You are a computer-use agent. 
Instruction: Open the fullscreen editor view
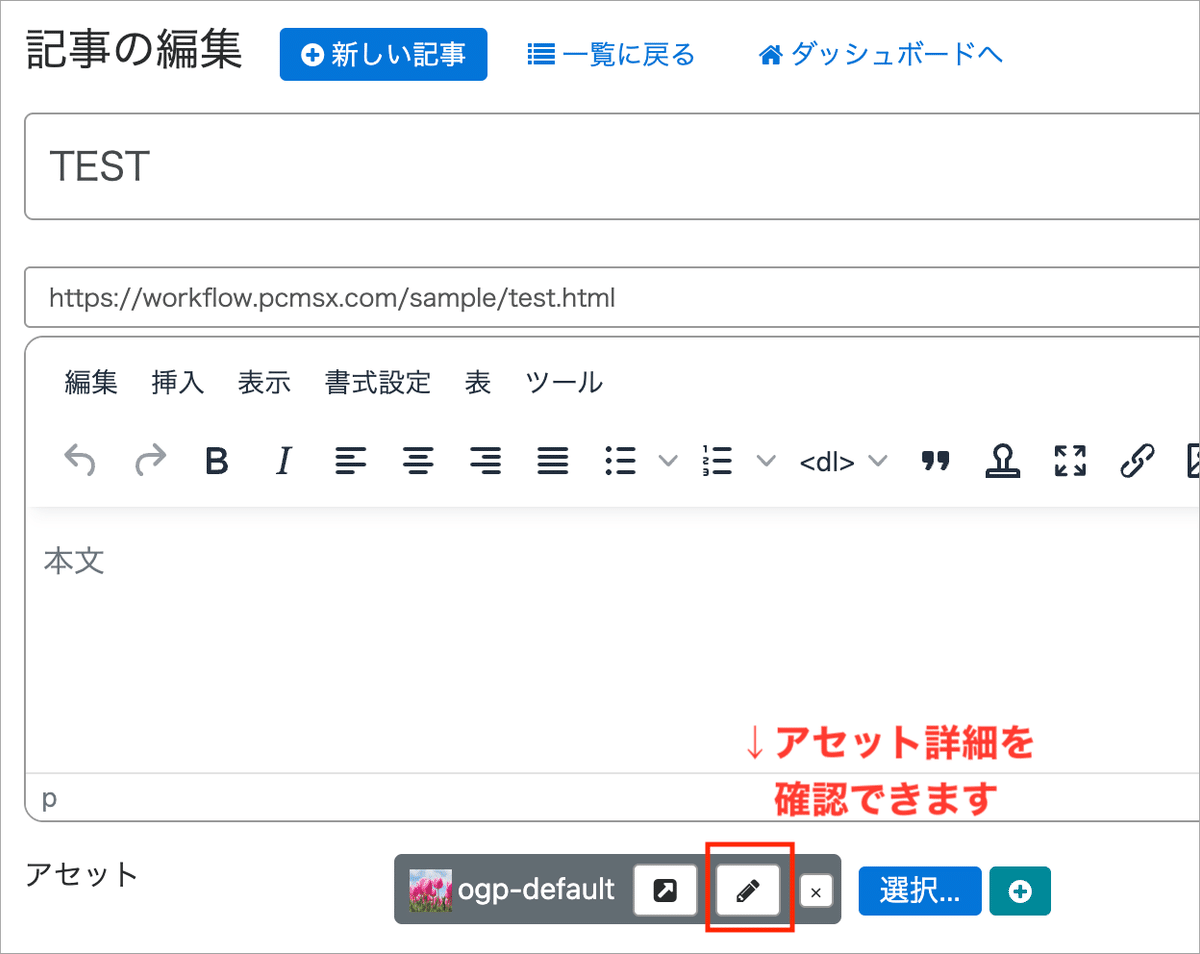tap(1069, 460)
